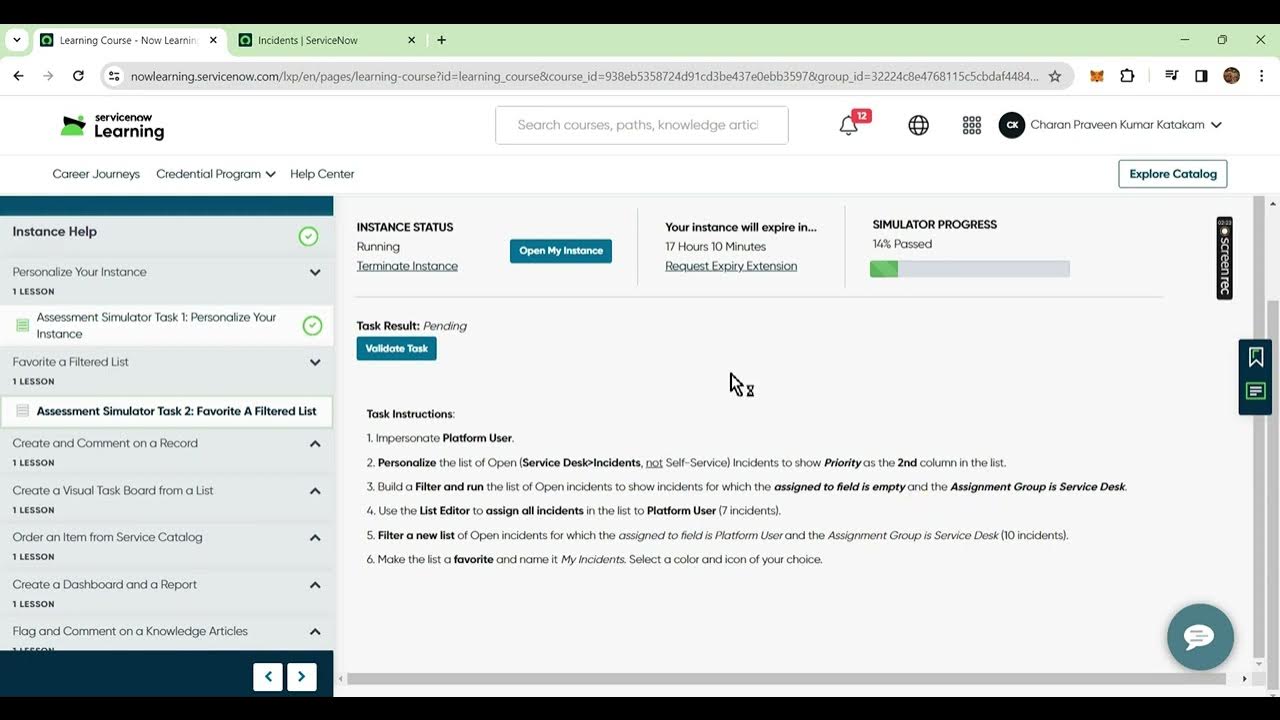
Task: Expand Create a Visual Task Board section
Action: coord(315,491)
